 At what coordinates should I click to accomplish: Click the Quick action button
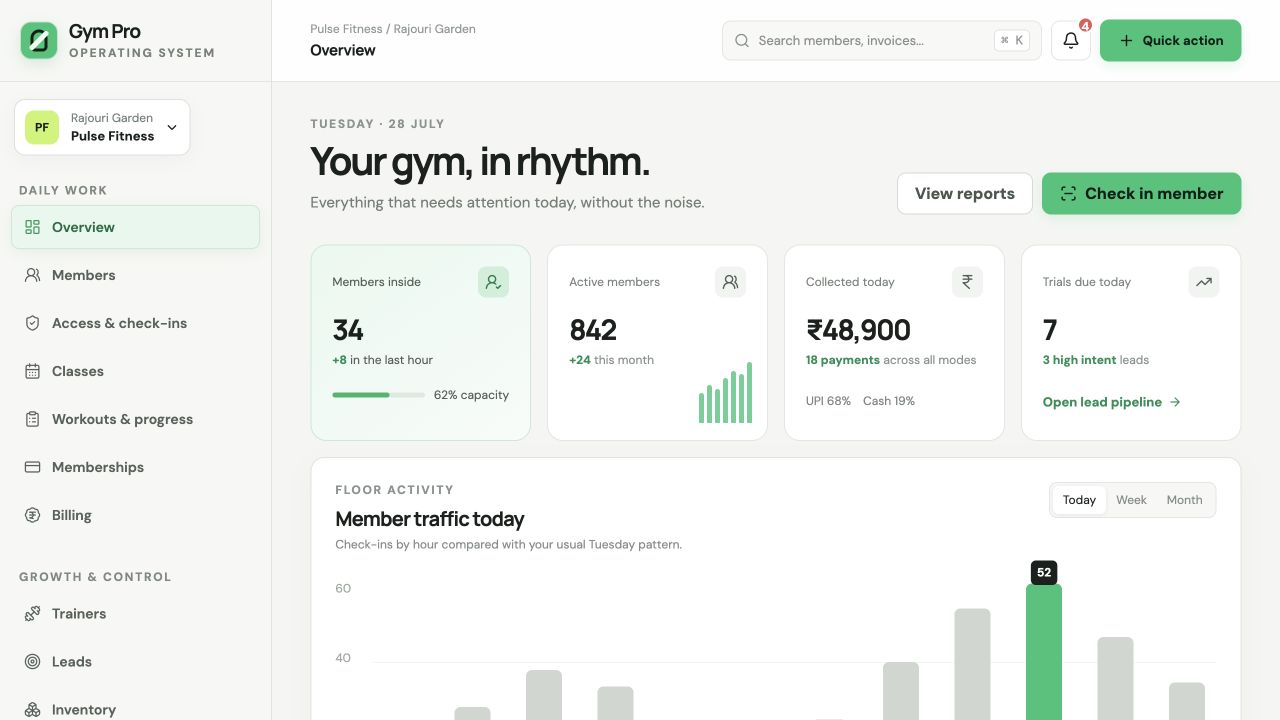click(1170, 41)
